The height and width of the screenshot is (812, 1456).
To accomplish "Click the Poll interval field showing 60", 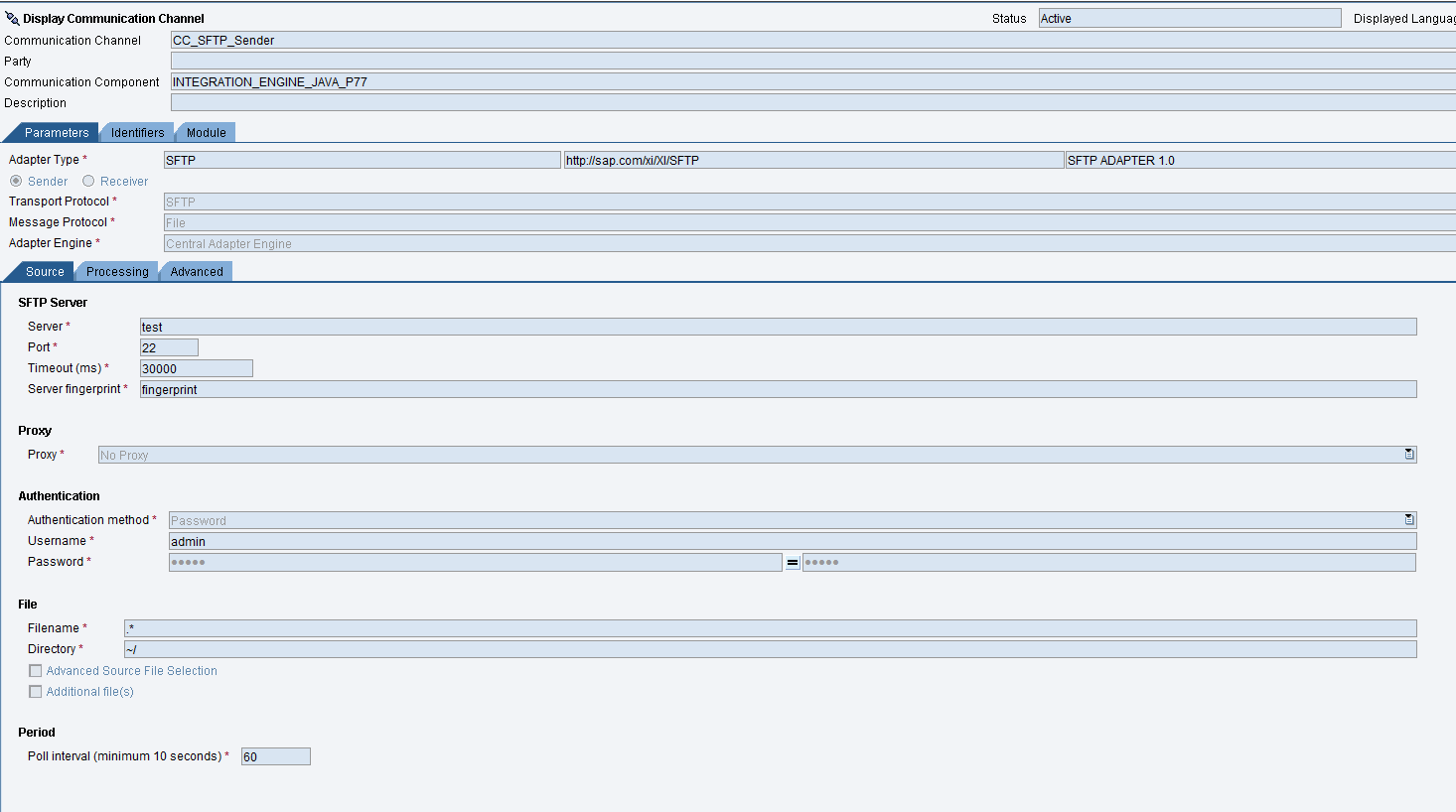I will coord(276,756).
